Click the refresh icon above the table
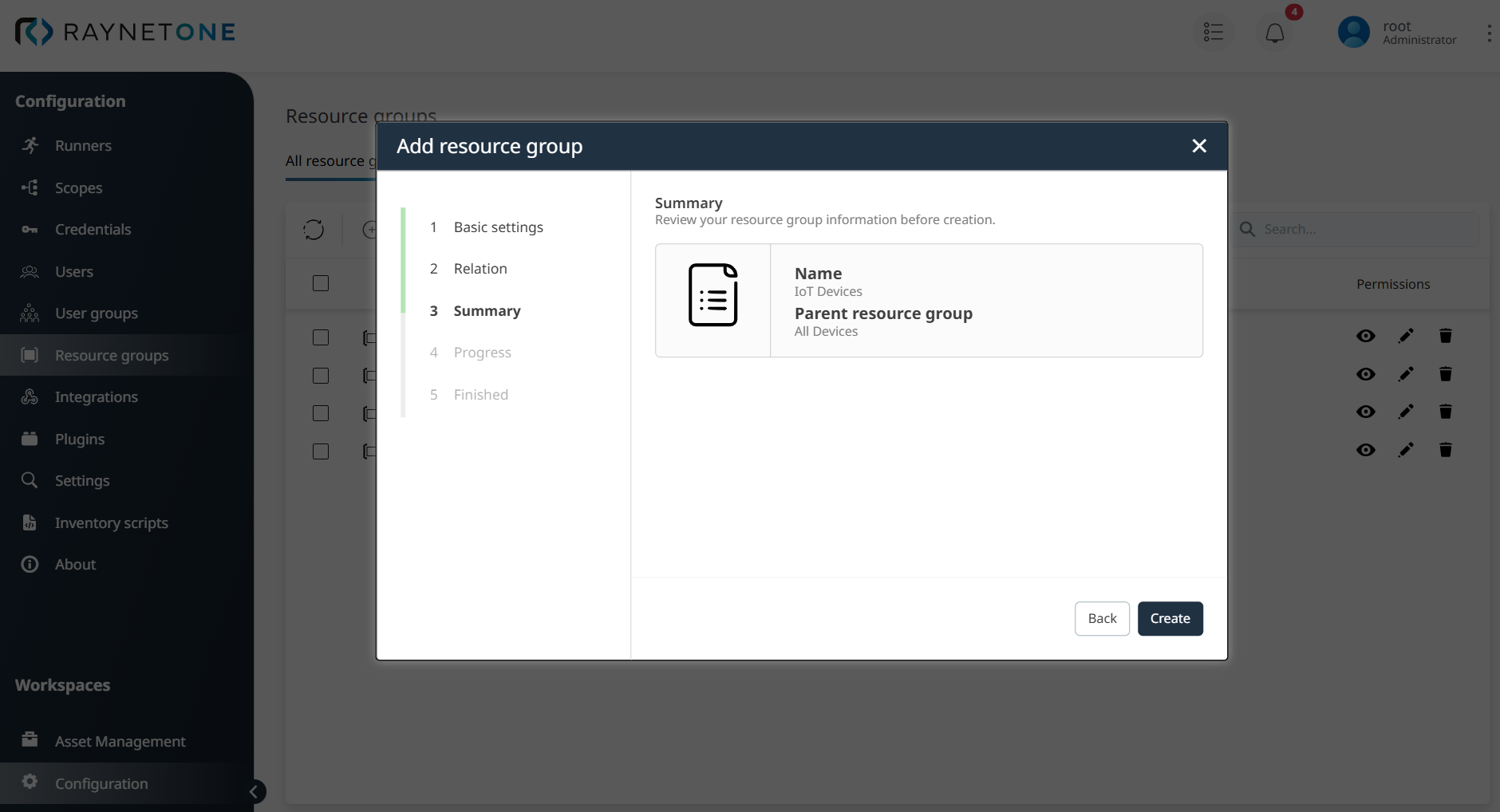1500x812 pixels. click(x=314, y=229)
